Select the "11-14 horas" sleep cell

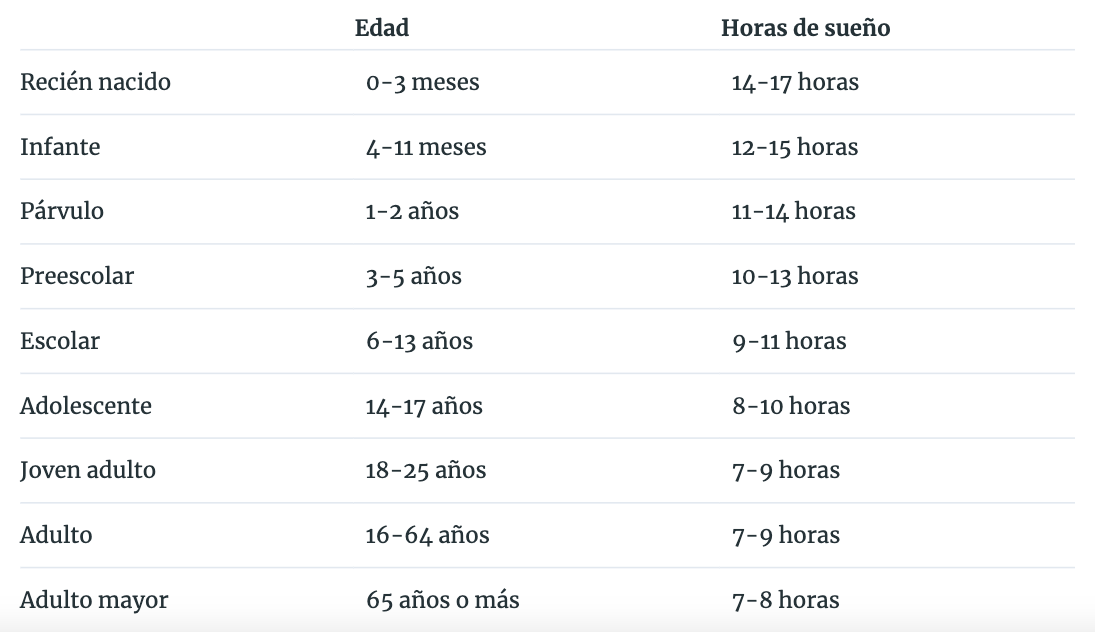coord(793,211)
